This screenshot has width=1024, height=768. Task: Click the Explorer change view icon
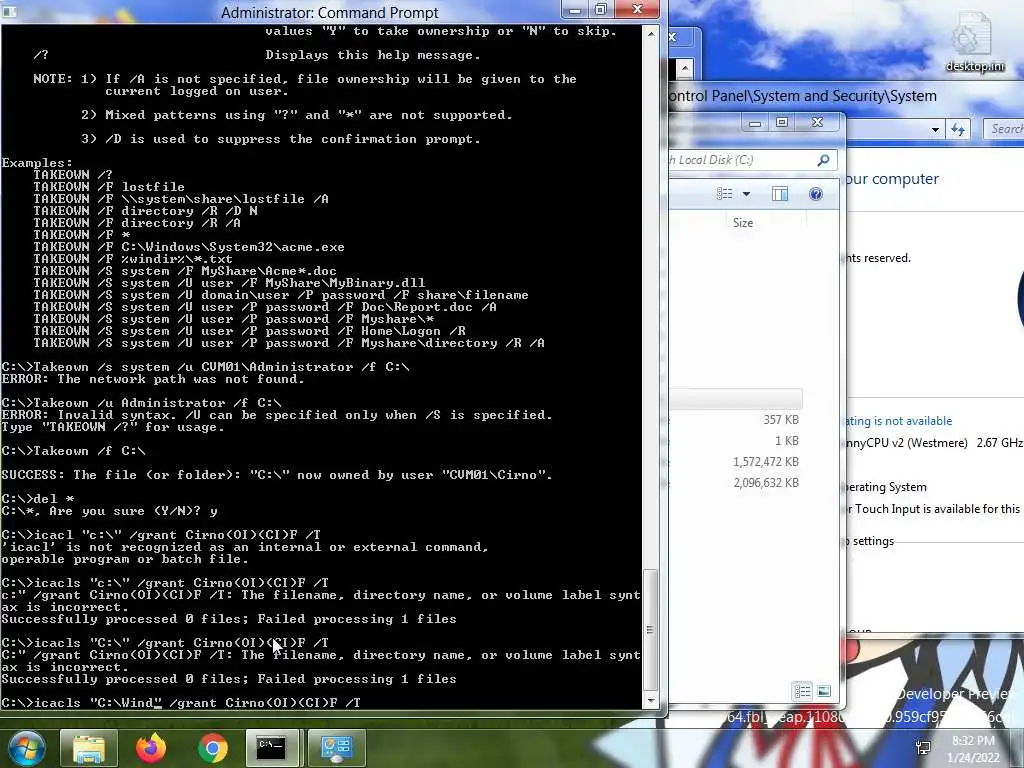pyautogui.click(x=724, y=194)
